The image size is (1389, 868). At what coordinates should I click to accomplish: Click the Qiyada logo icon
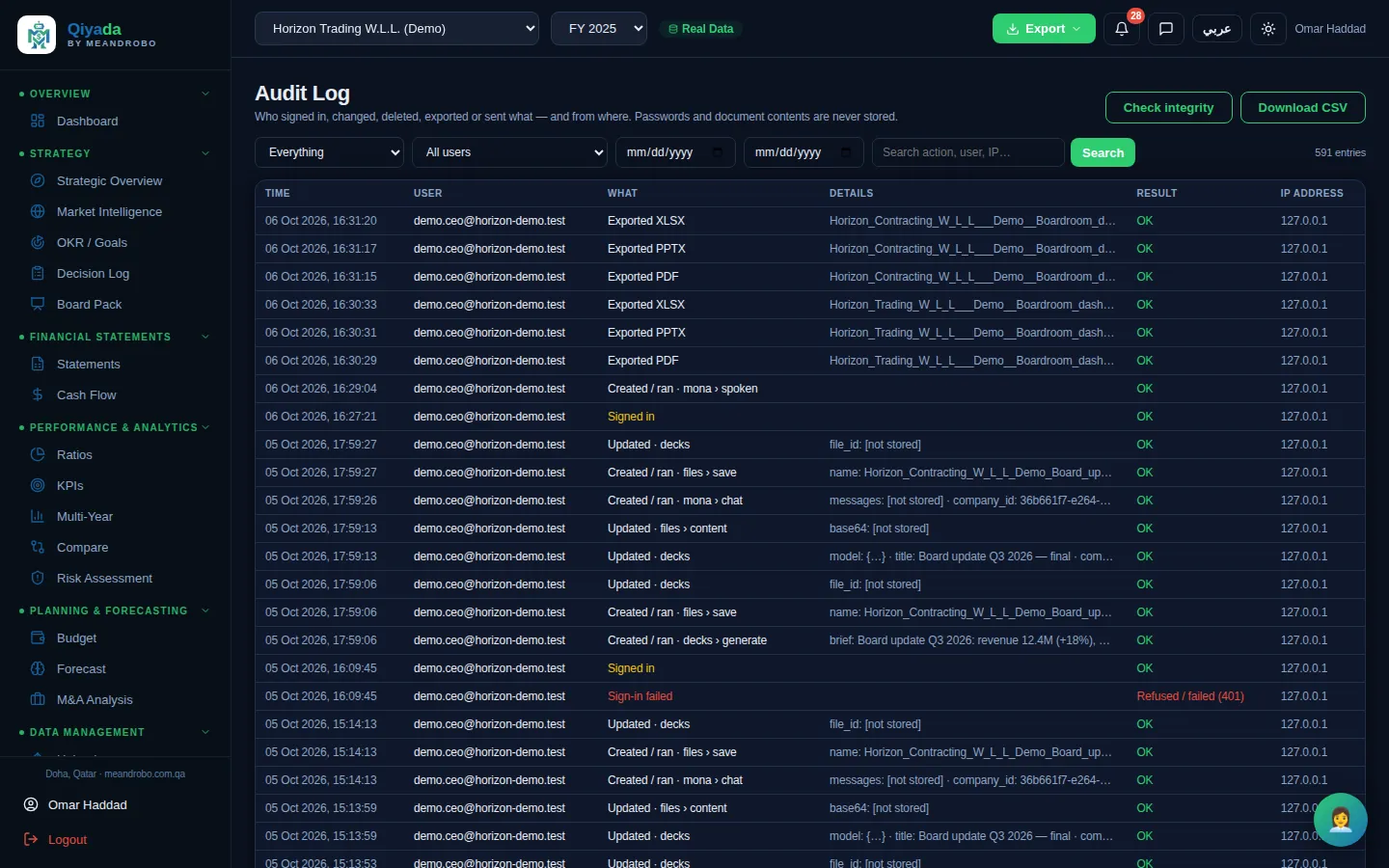(37, 35)
